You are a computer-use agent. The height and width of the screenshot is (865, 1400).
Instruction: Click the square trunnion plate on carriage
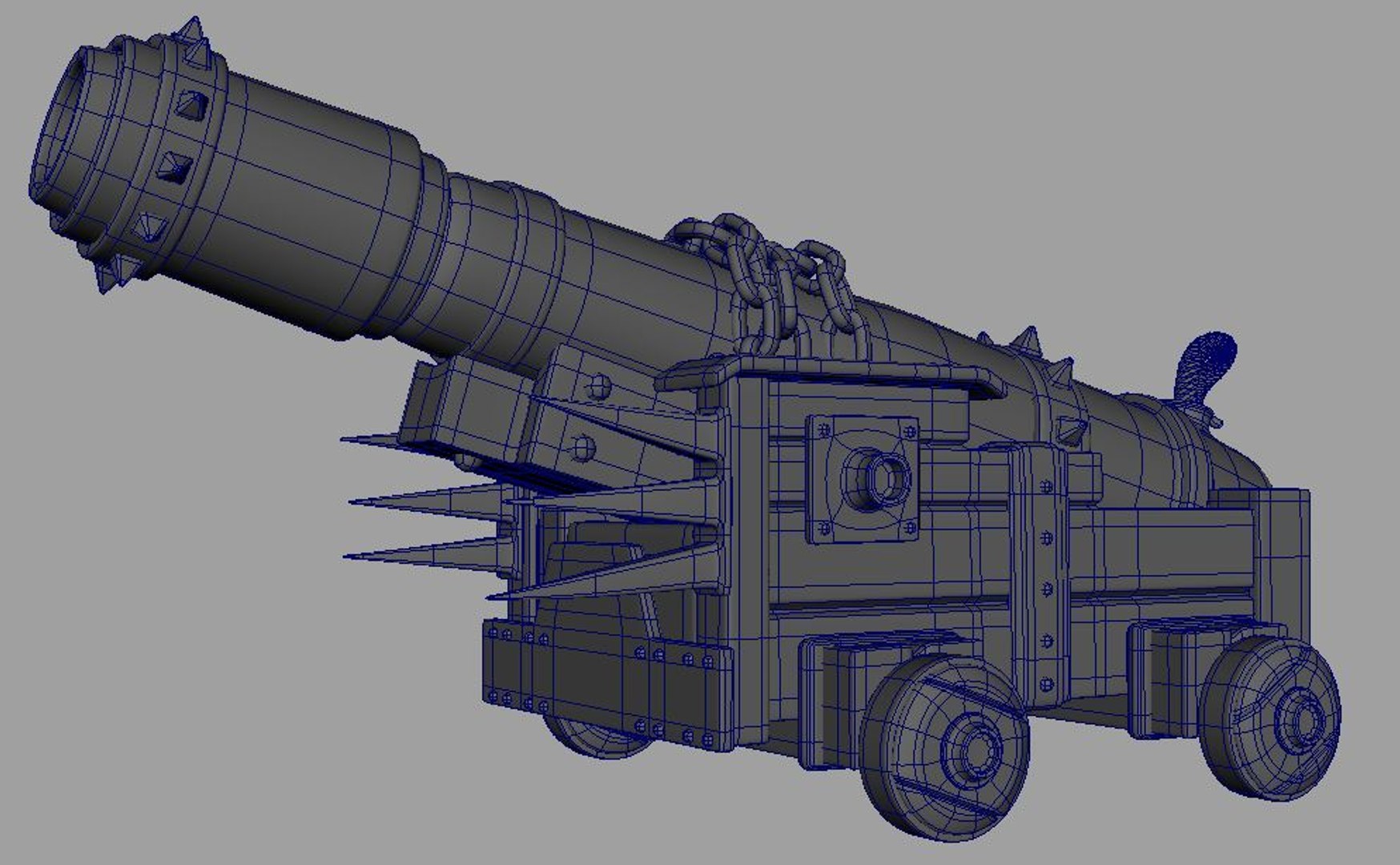tap(864, 479)
